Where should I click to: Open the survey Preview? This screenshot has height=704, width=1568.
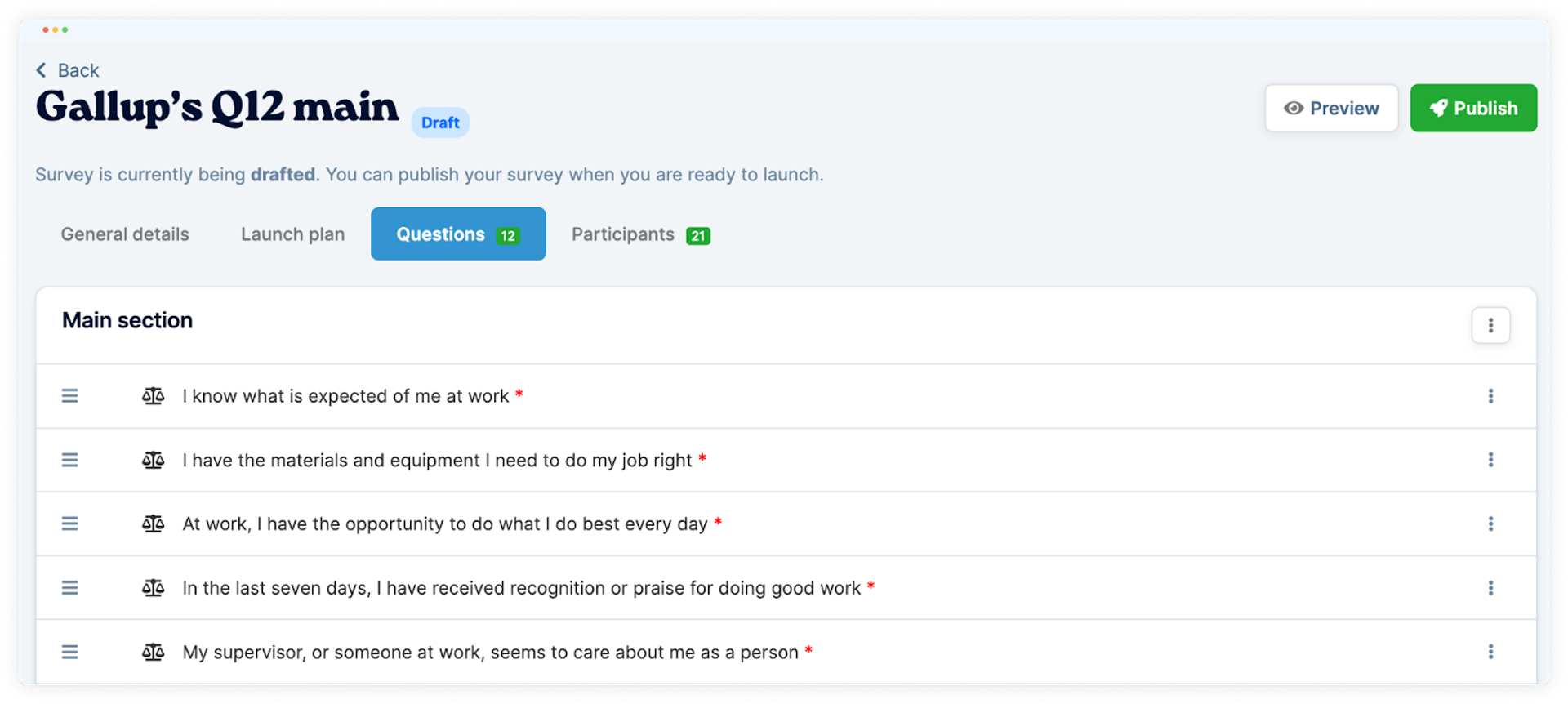(x=1331, y=108)
